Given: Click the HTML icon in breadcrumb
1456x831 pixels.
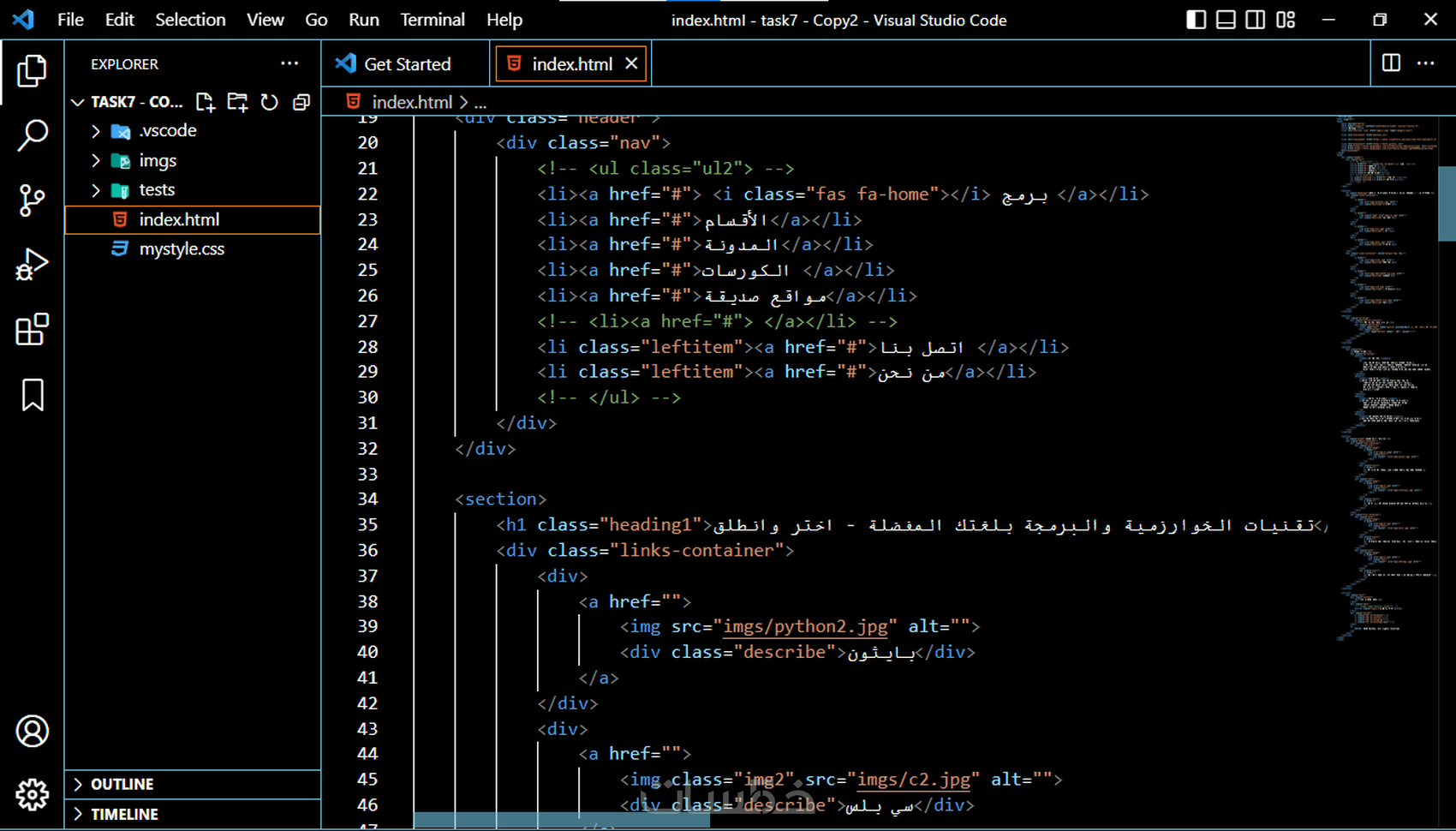Looking at the screenshot, I should click(x=353, y=101).
